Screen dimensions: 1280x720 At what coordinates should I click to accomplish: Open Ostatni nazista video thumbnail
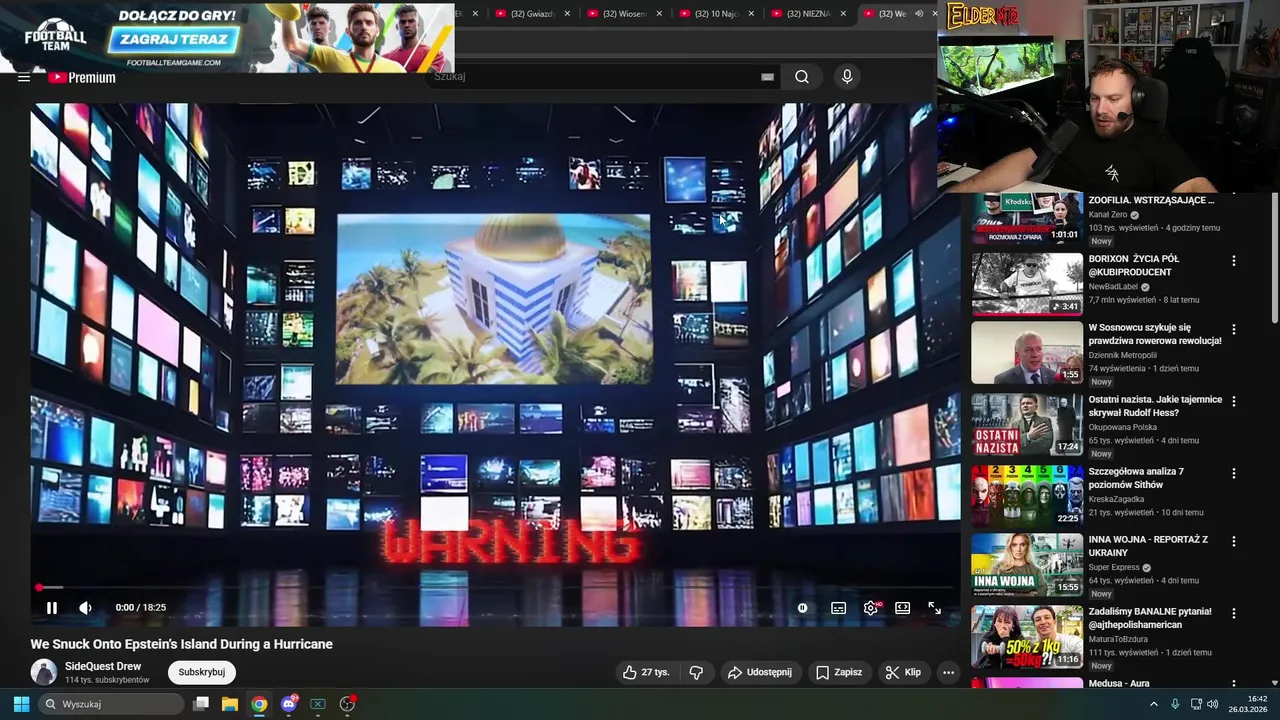1027,424
